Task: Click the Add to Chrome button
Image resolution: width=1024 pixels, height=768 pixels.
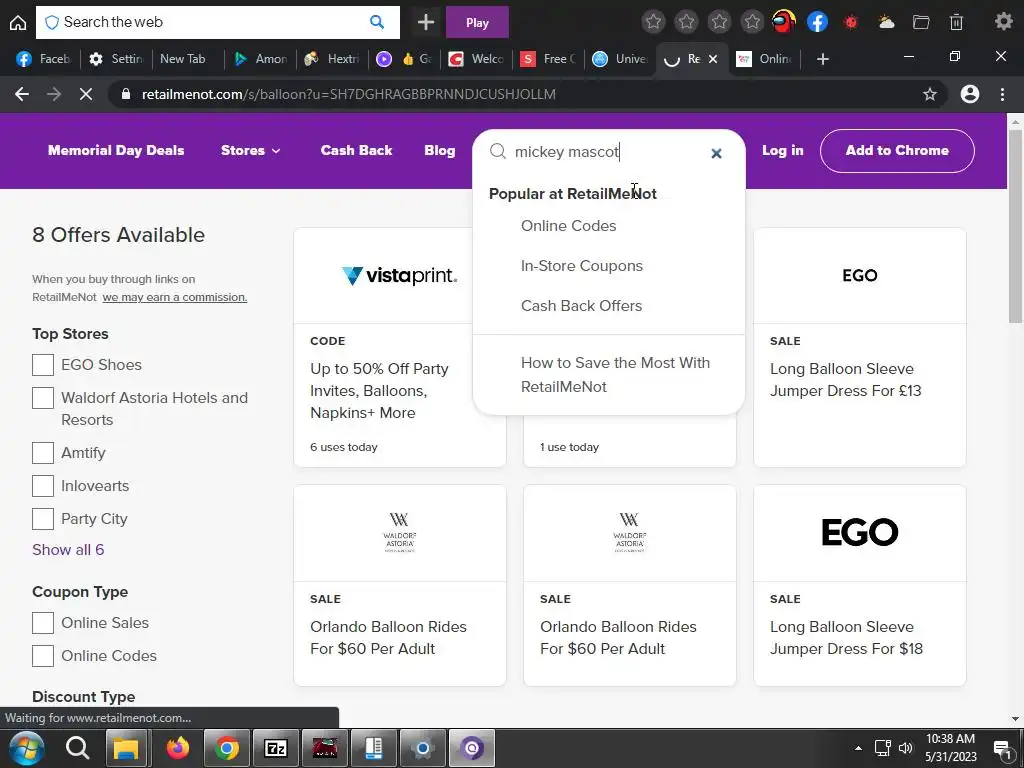Action: tap(897, 150)
